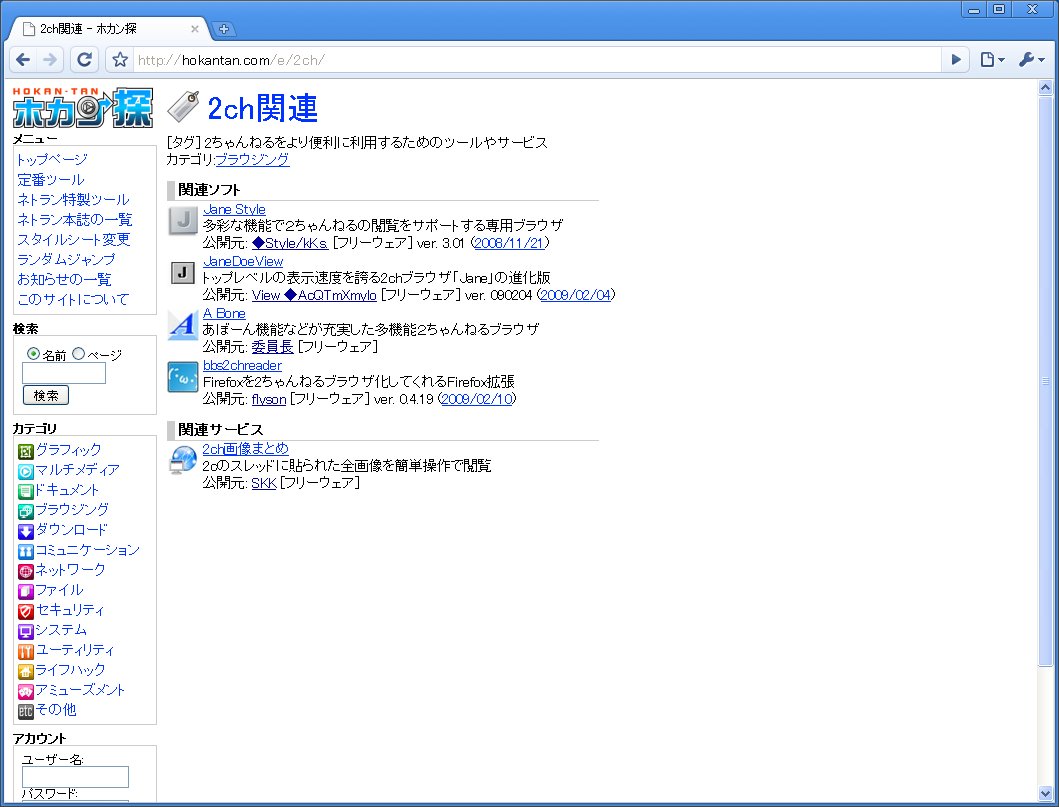Click the グラフィック category icon
1059x807 pixels.
pyautogui.click(x=25, y=451)
